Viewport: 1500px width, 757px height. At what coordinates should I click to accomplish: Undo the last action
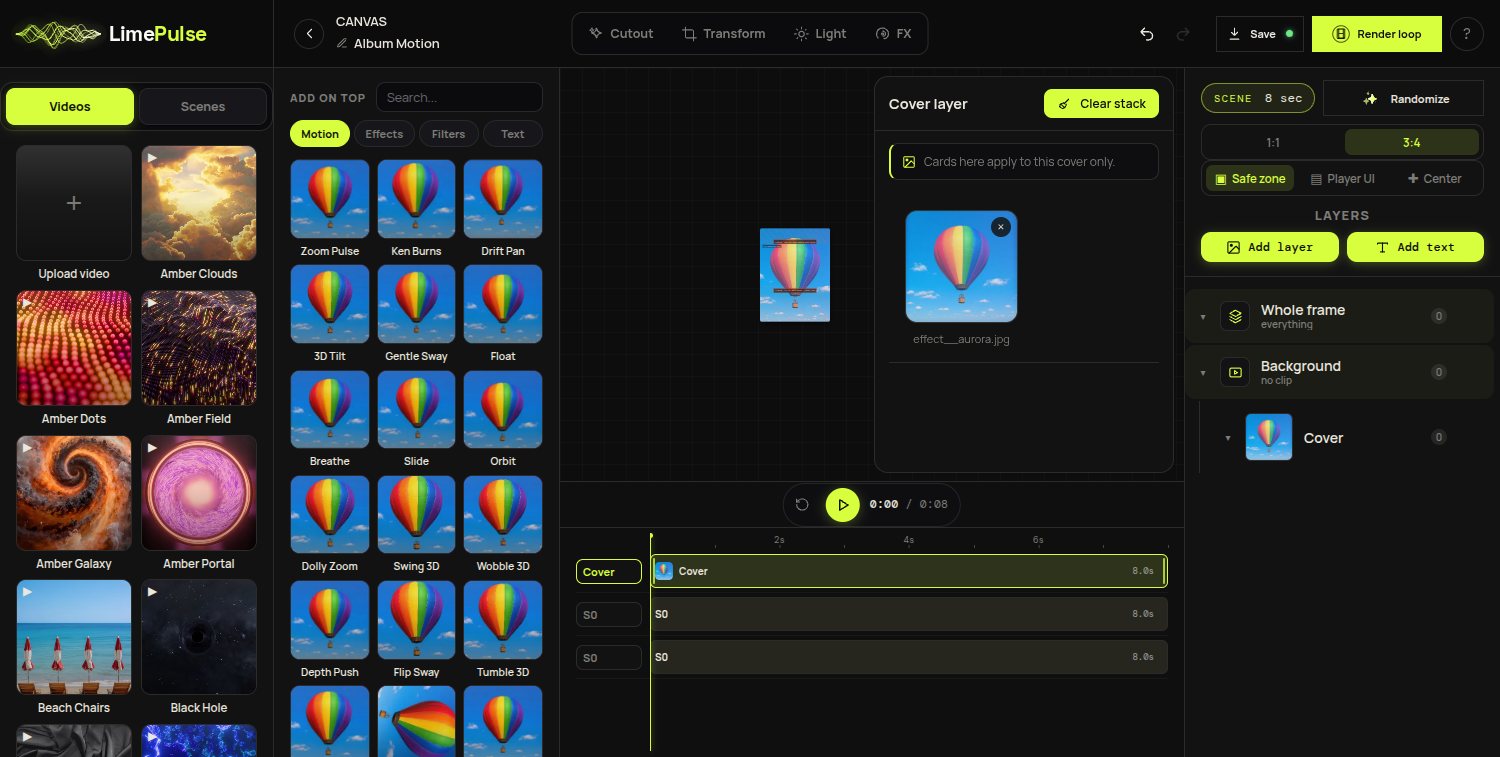pyautogui.click(x=1147, y=34)
